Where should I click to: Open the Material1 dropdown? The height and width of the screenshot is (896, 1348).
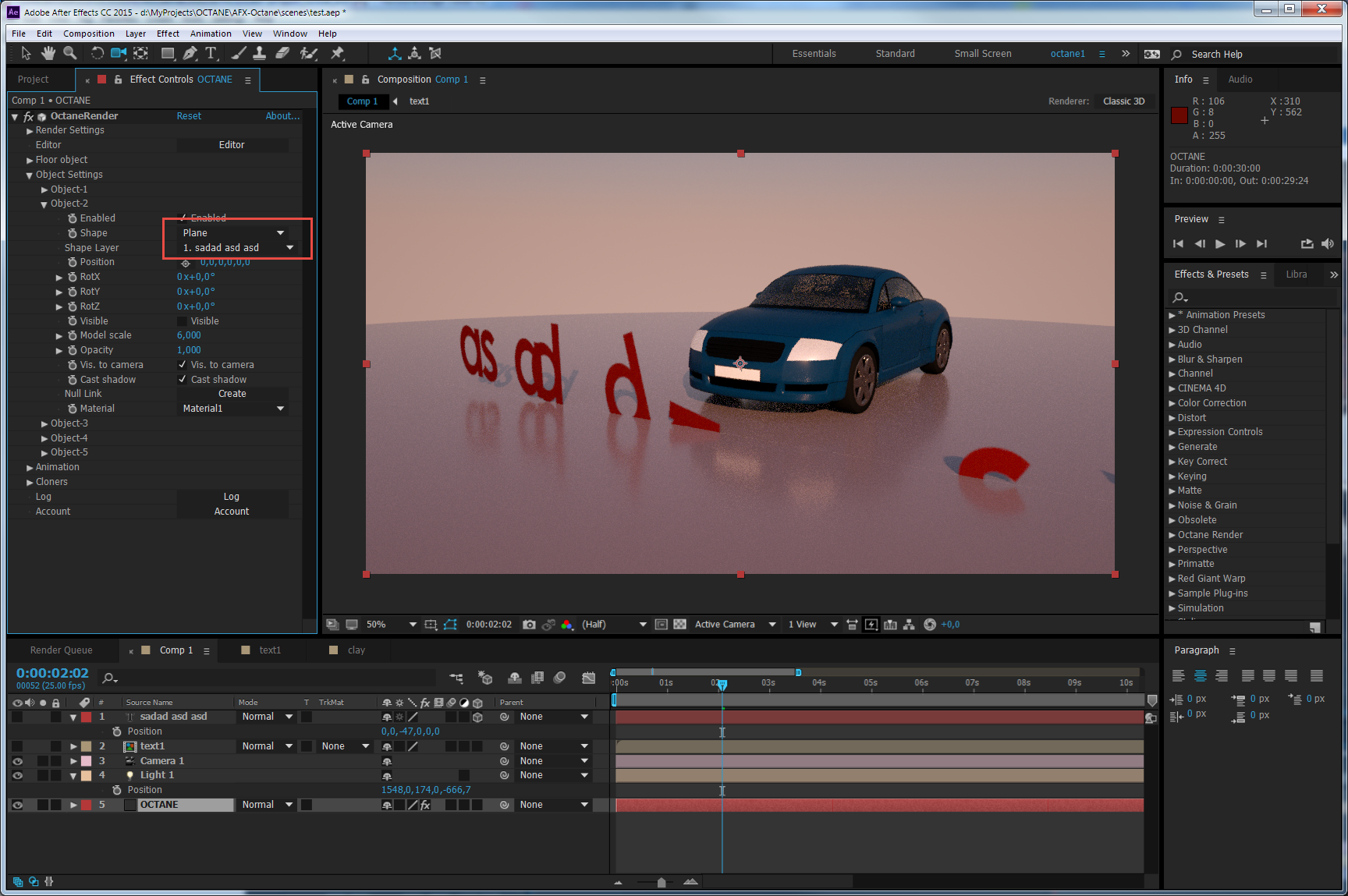click(x=232, y=409)
